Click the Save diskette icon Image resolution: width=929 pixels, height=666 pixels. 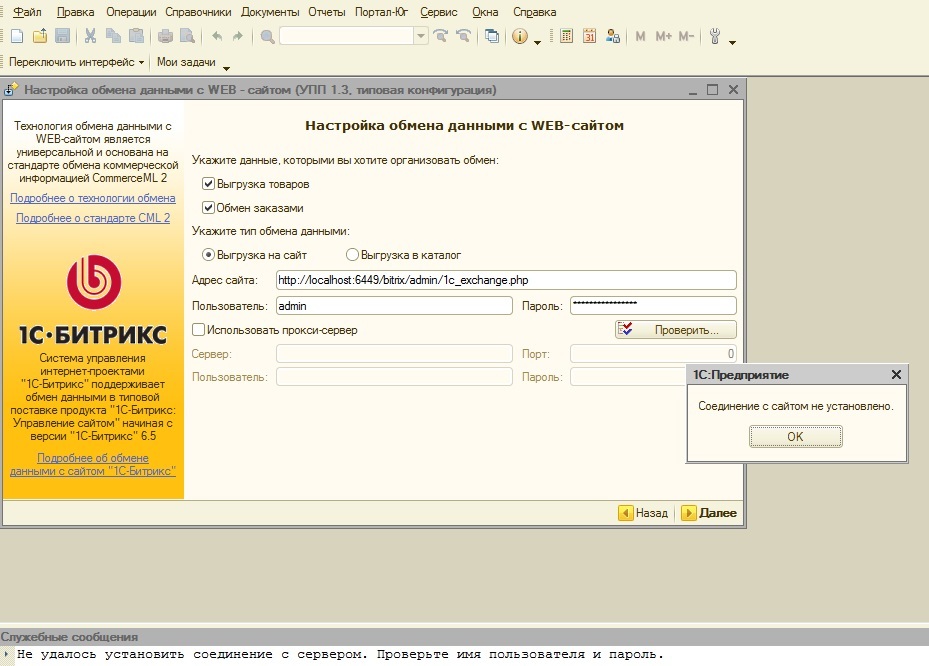[x=62, y=36]
